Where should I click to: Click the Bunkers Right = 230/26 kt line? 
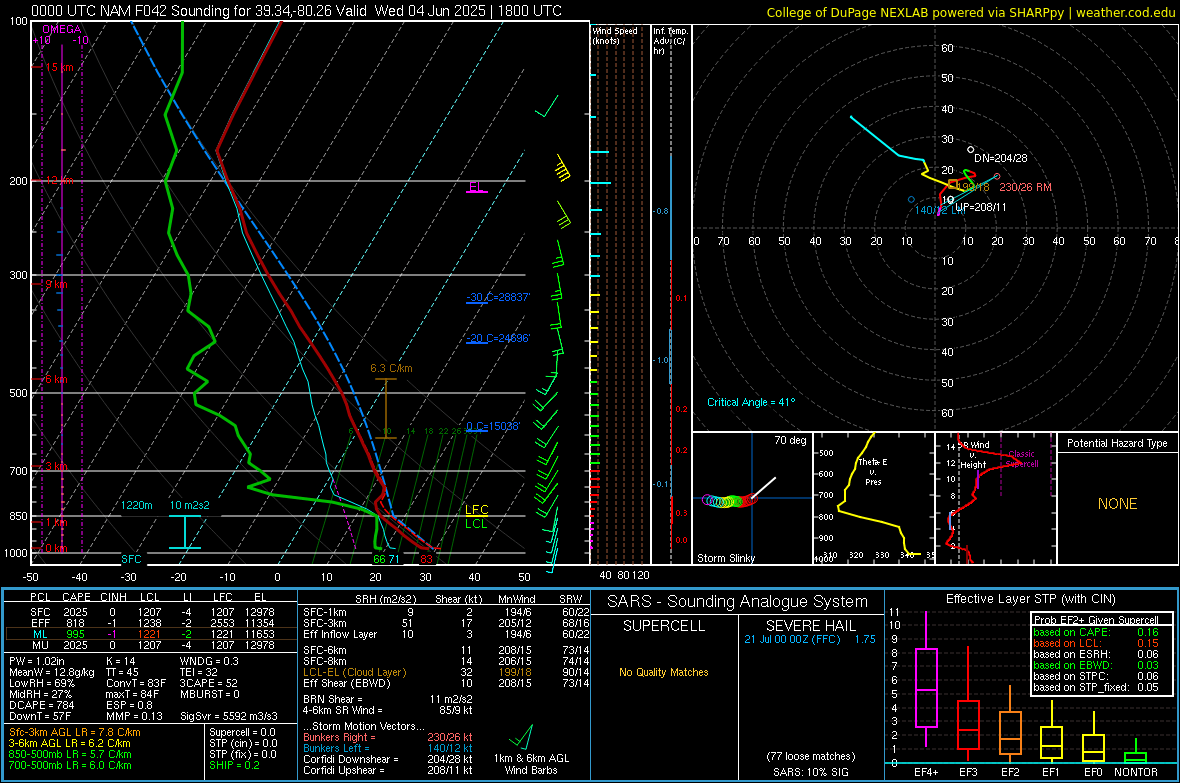388,737
